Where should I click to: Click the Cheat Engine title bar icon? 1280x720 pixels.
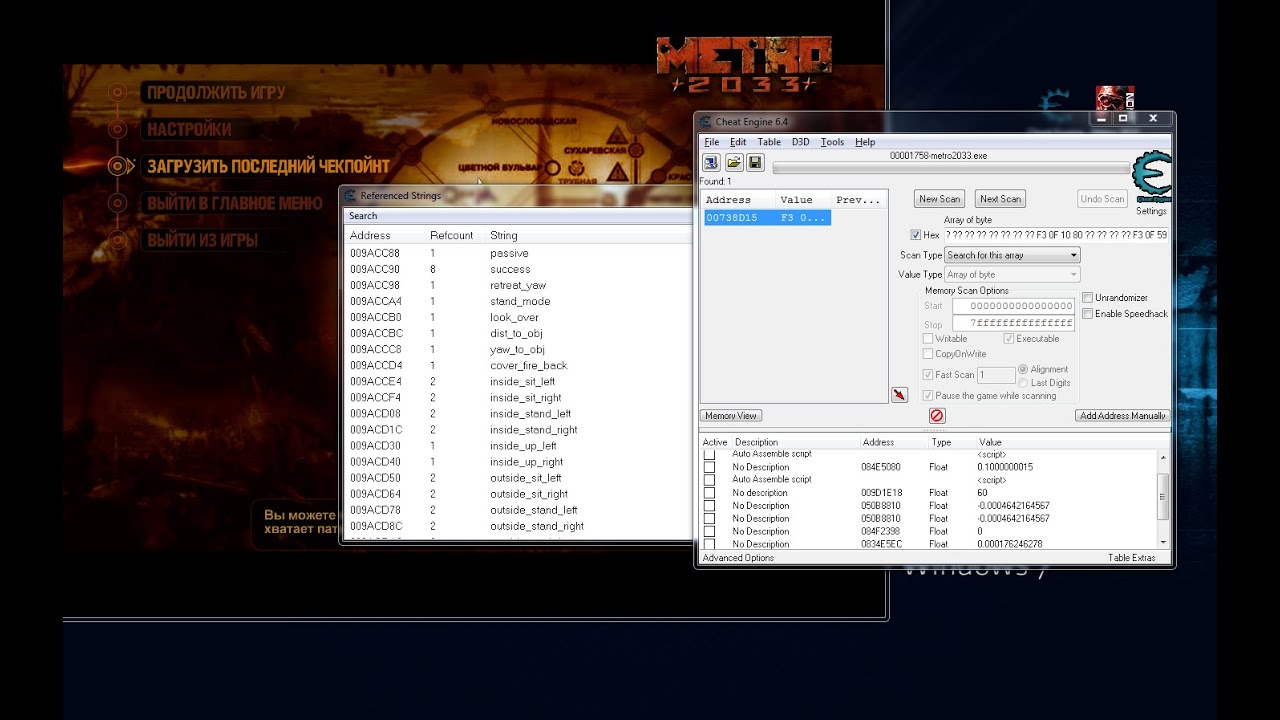(x=706, y=121)
